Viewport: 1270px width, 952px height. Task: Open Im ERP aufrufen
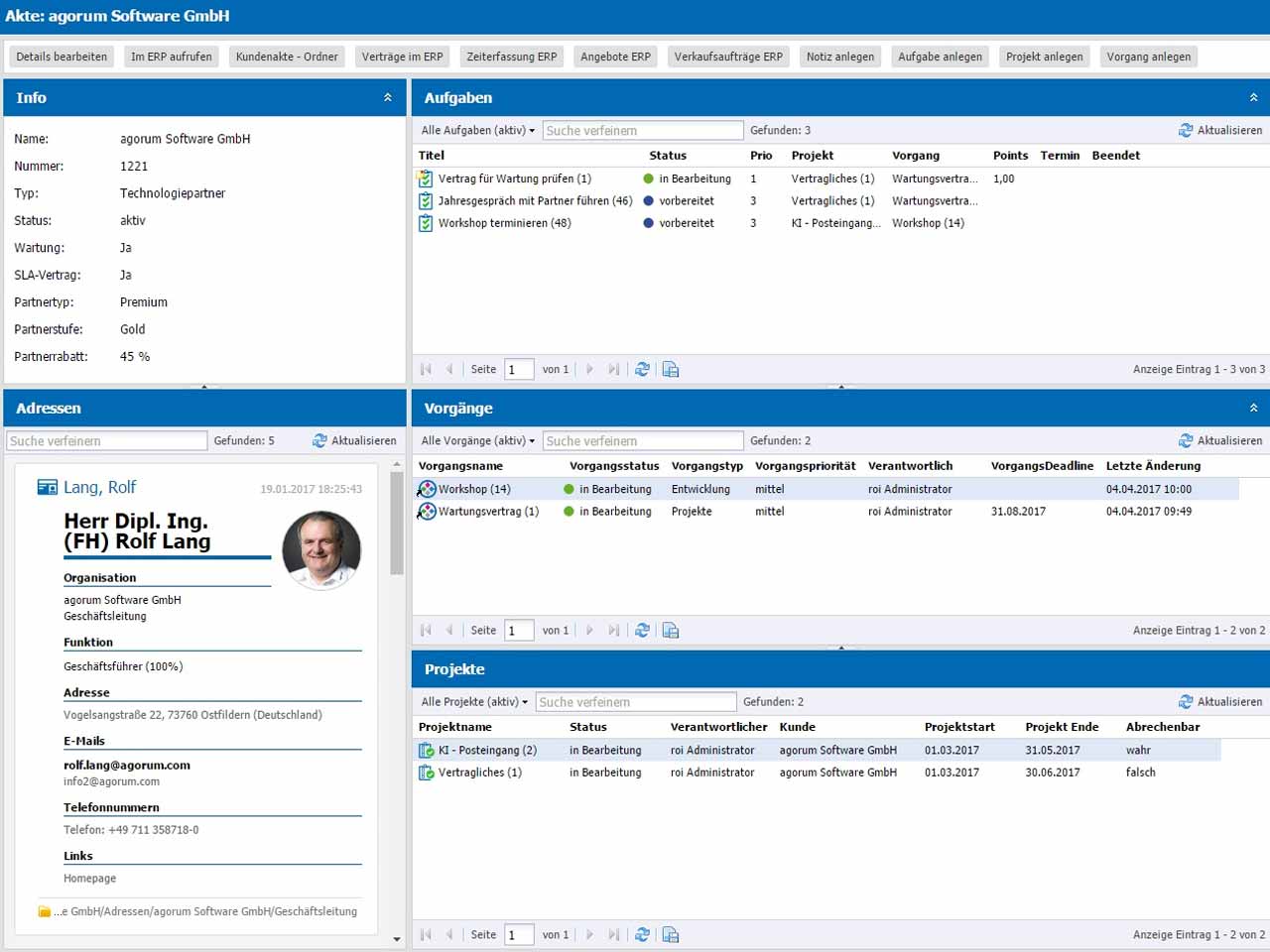pos(172,57)
